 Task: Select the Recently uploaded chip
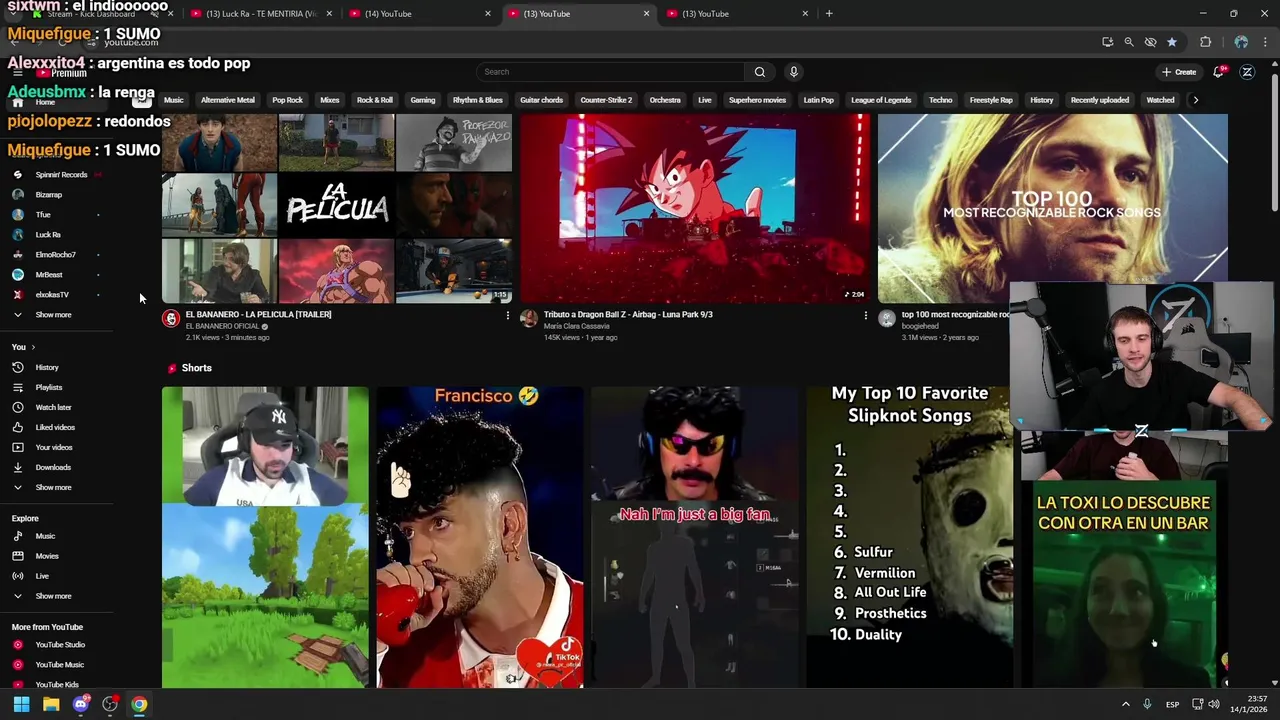(1100, 100)
